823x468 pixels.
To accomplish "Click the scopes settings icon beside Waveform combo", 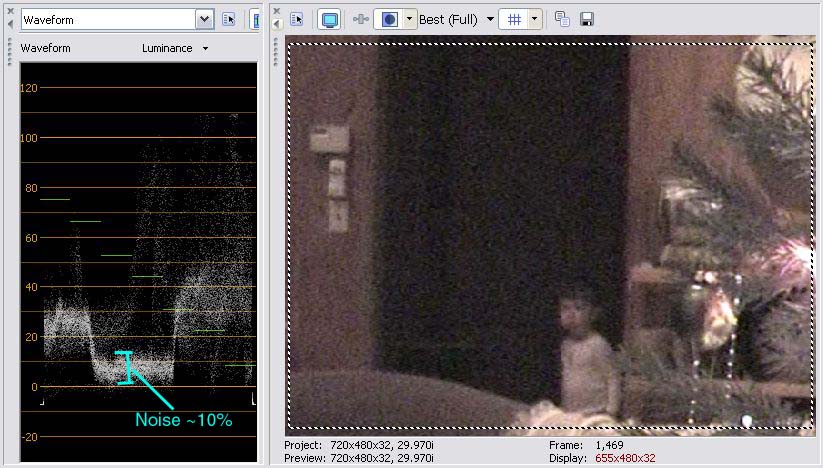I will coord(228,19).
